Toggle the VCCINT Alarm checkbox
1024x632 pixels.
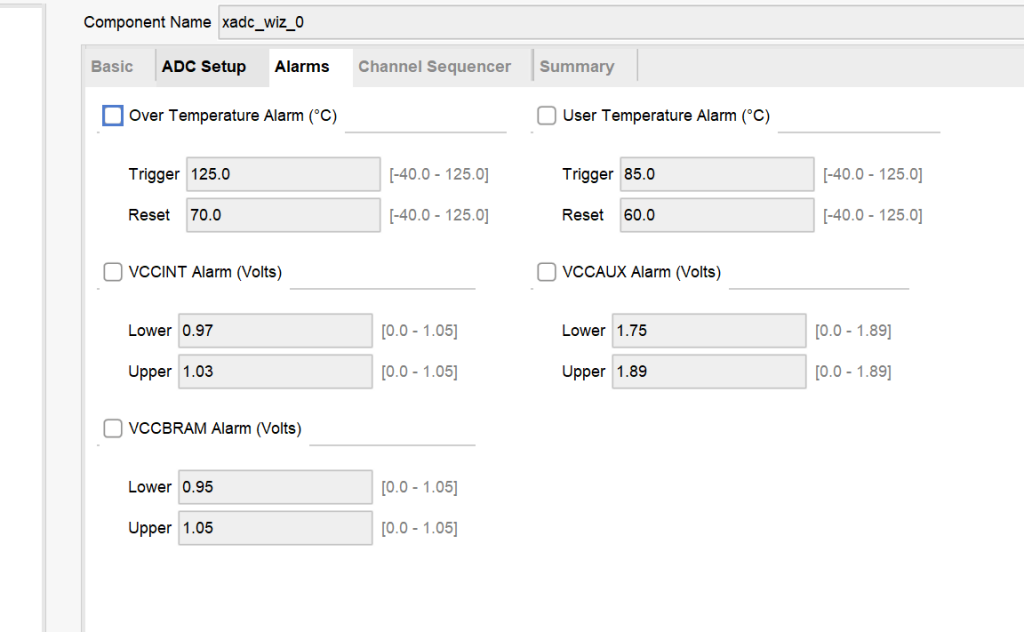(x=113, y=272)
